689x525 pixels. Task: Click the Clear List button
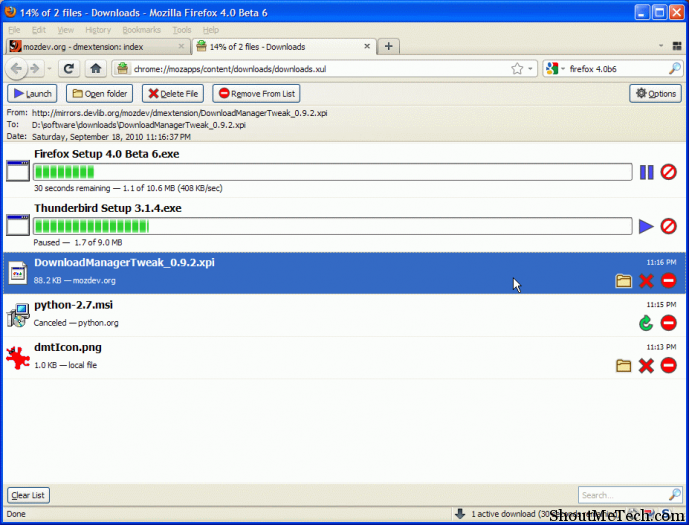pos(28,495)
